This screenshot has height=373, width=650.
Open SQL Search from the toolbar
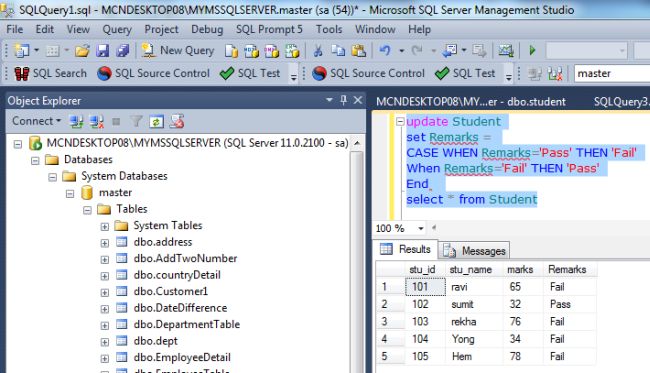pos(51,73)
